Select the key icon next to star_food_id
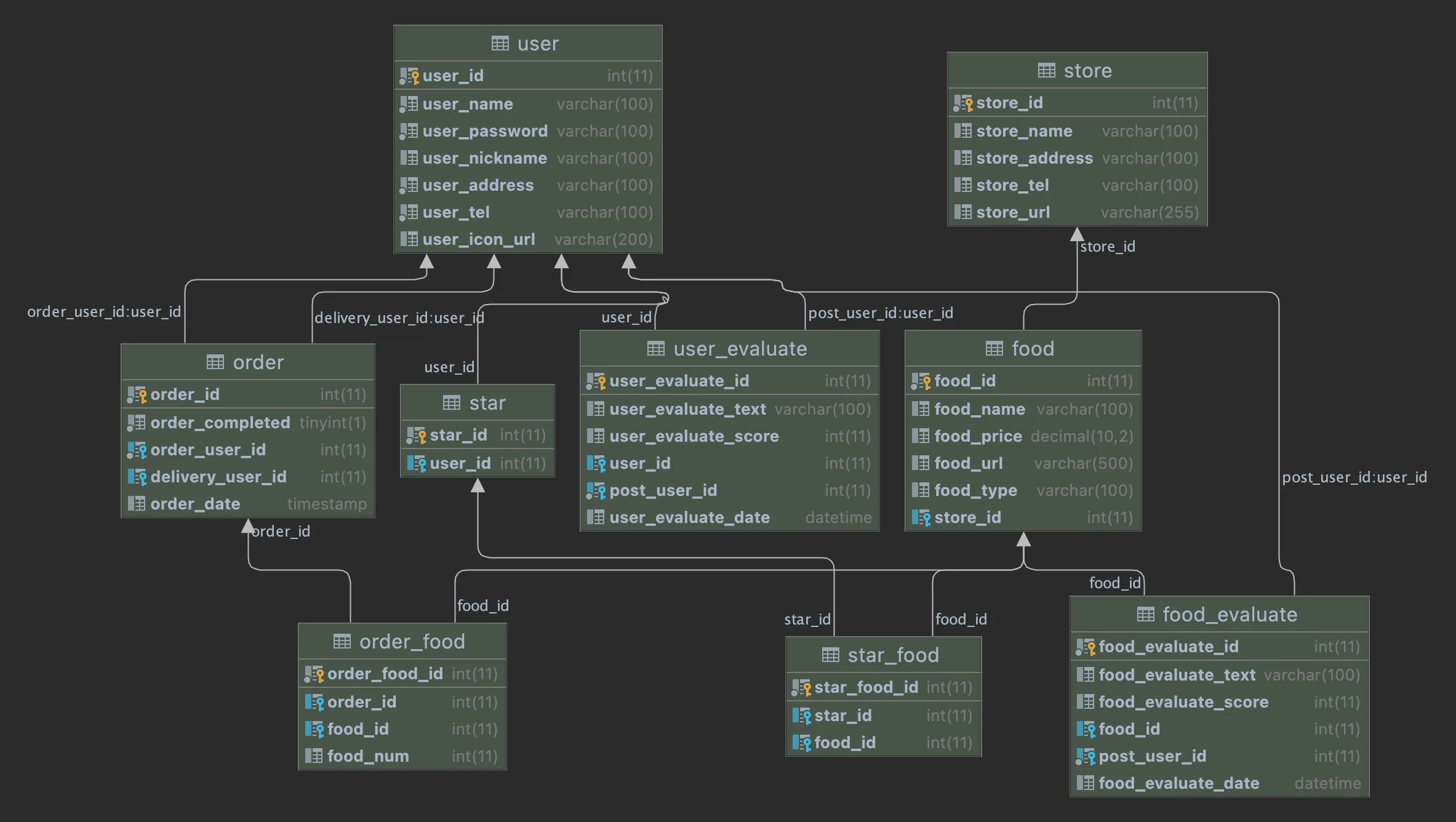 801,688
